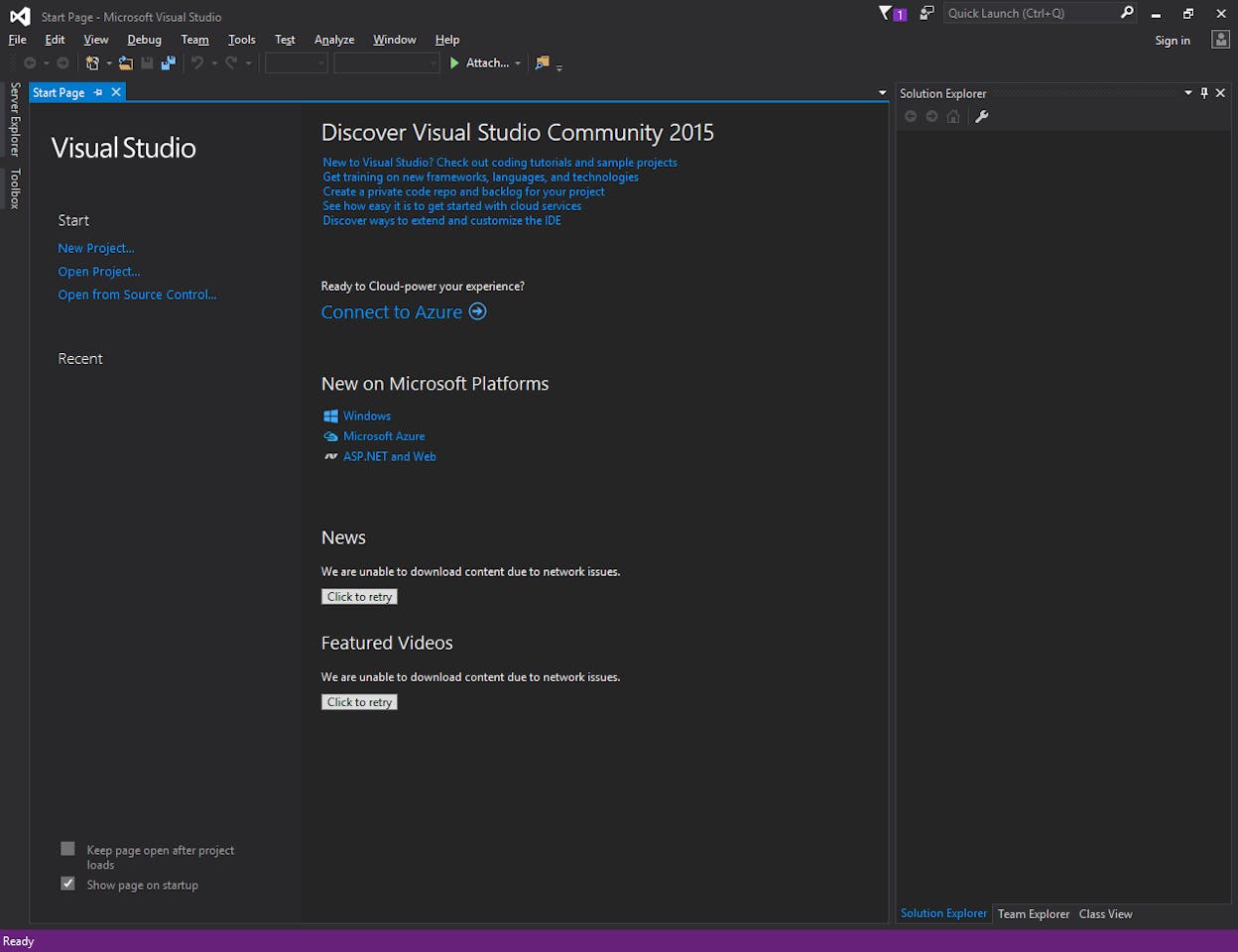The height and width of the screenshot is (952, 1238).
Task: Expand the Attach button dropdown arrow
Action: 518,63
